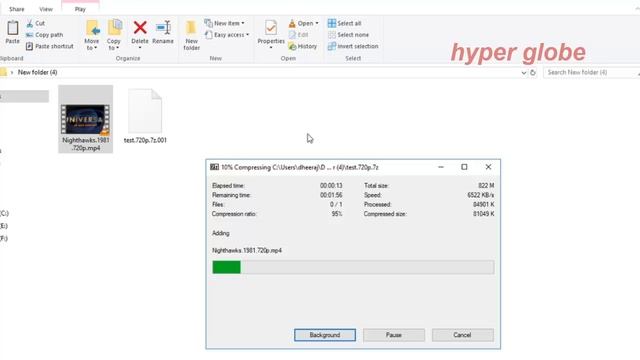Click the Compression ratio label
The width and height of the screenshot is (640, 360).
[234, 214]
